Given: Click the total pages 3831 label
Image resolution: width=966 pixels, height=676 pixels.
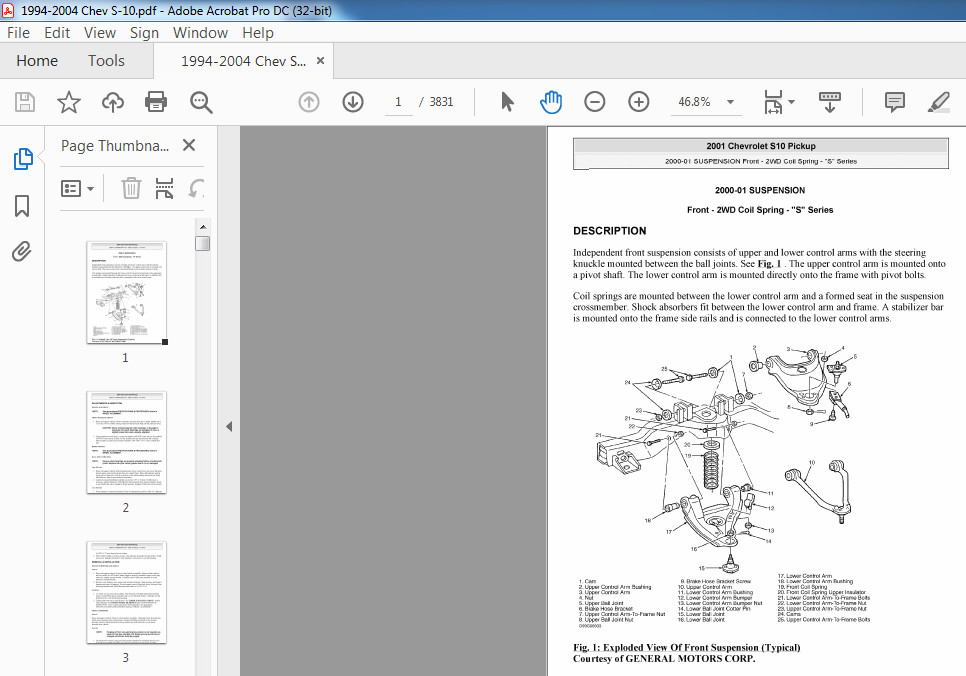Looking at the screenshot, I should (x=441, y=102).
